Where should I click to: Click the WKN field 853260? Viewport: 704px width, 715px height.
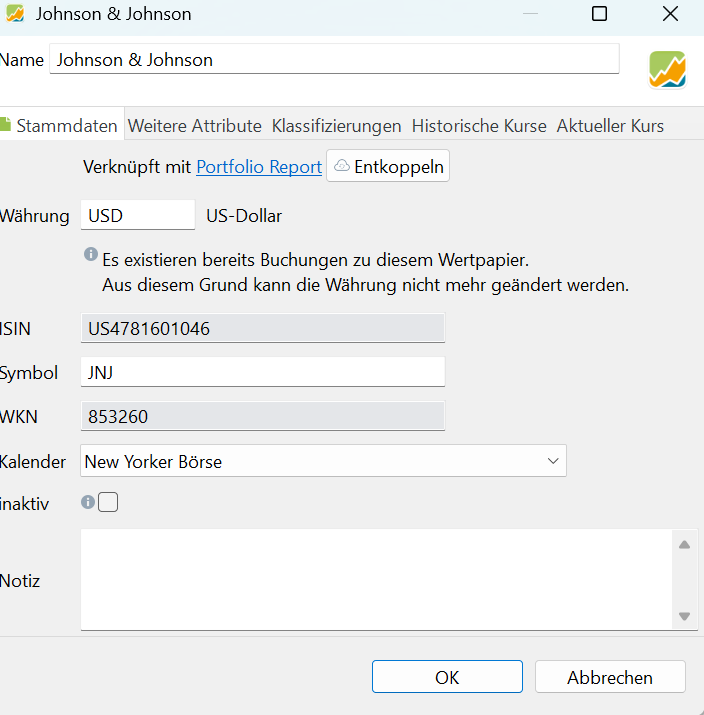(x=263, y=416)
